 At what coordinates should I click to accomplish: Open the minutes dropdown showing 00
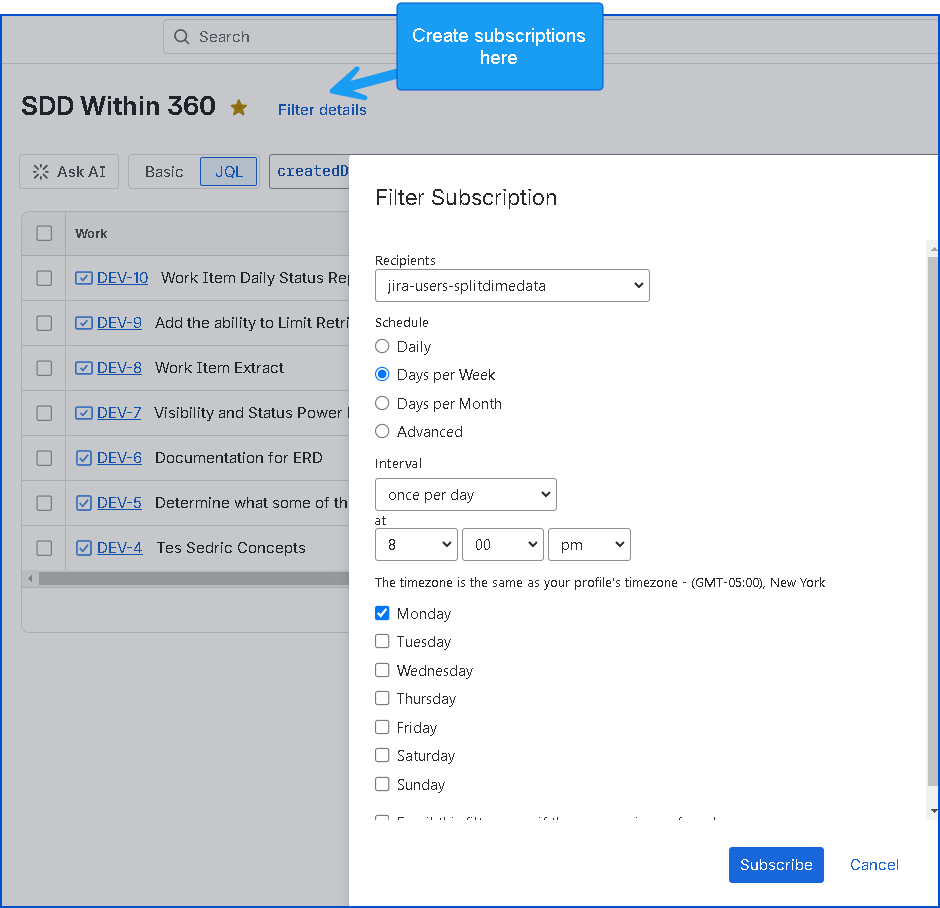502,544
